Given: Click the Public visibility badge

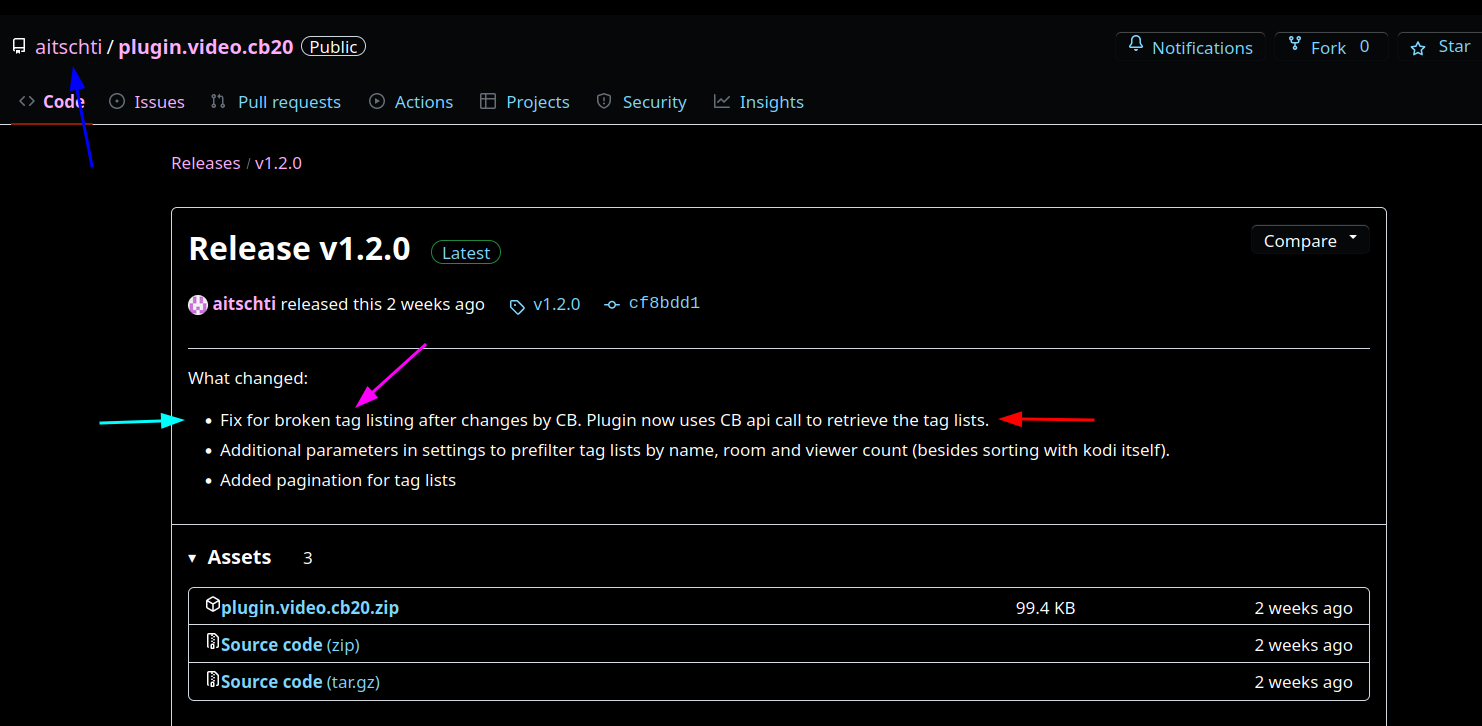Looking at the screenshot, I should [334, 47].
